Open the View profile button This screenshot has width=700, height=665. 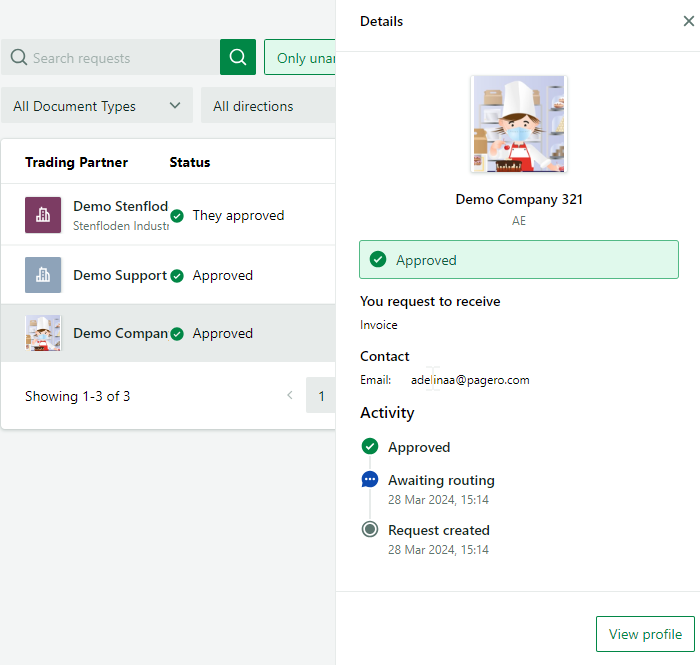point(645,634)
